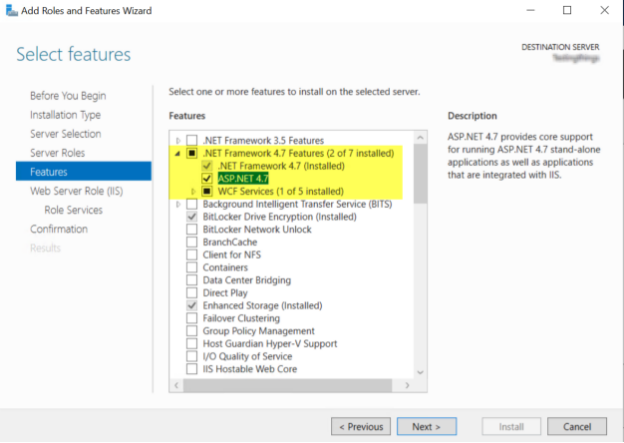Screen dimensions: 624x443
Task: Expand Background Intelligent Transfer Service node
Action: point(179,204)
